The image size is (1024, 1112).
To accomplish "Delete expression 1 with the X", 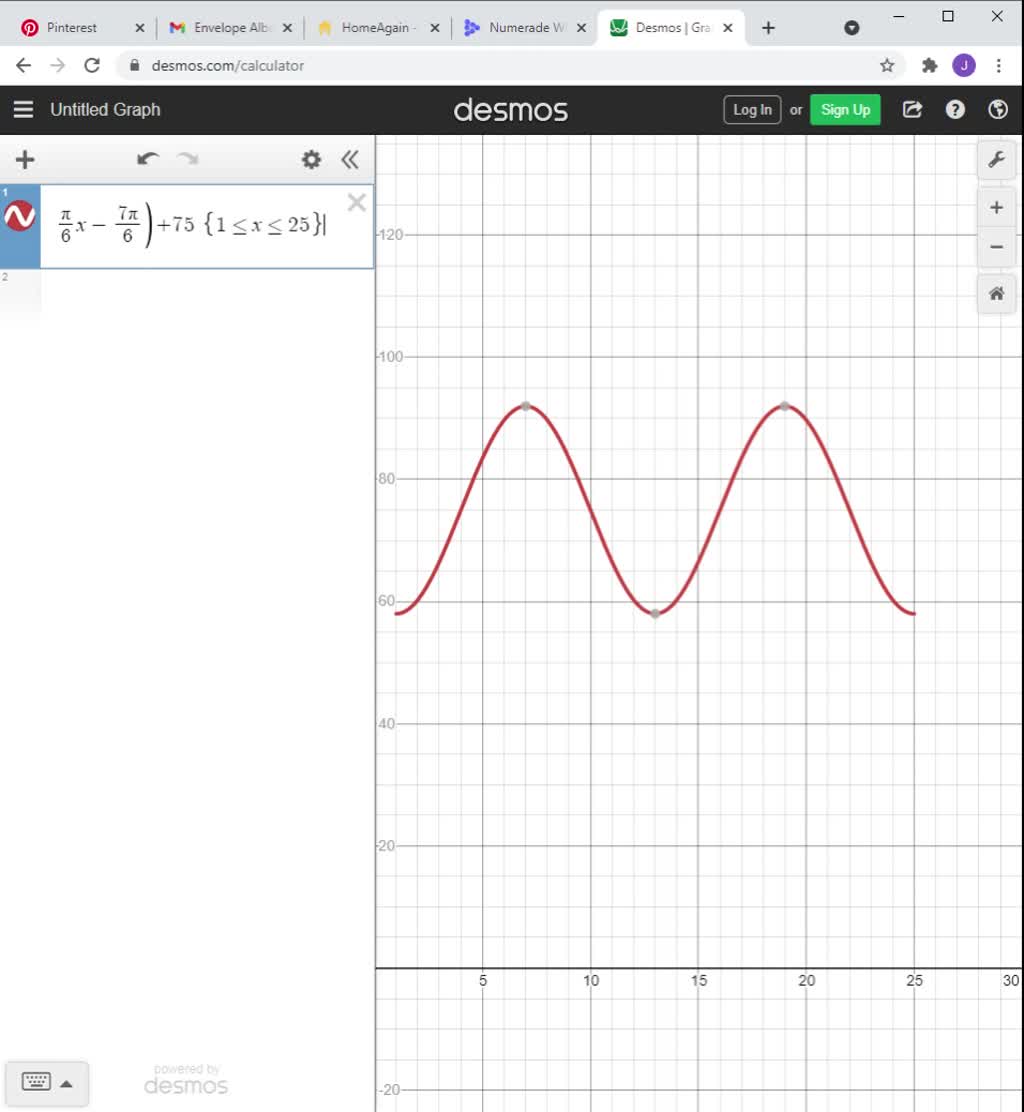I will (356, 204).
